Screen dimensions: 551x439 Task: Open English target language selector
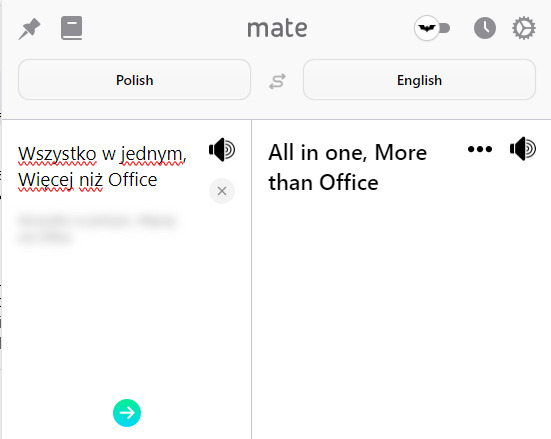419,80
